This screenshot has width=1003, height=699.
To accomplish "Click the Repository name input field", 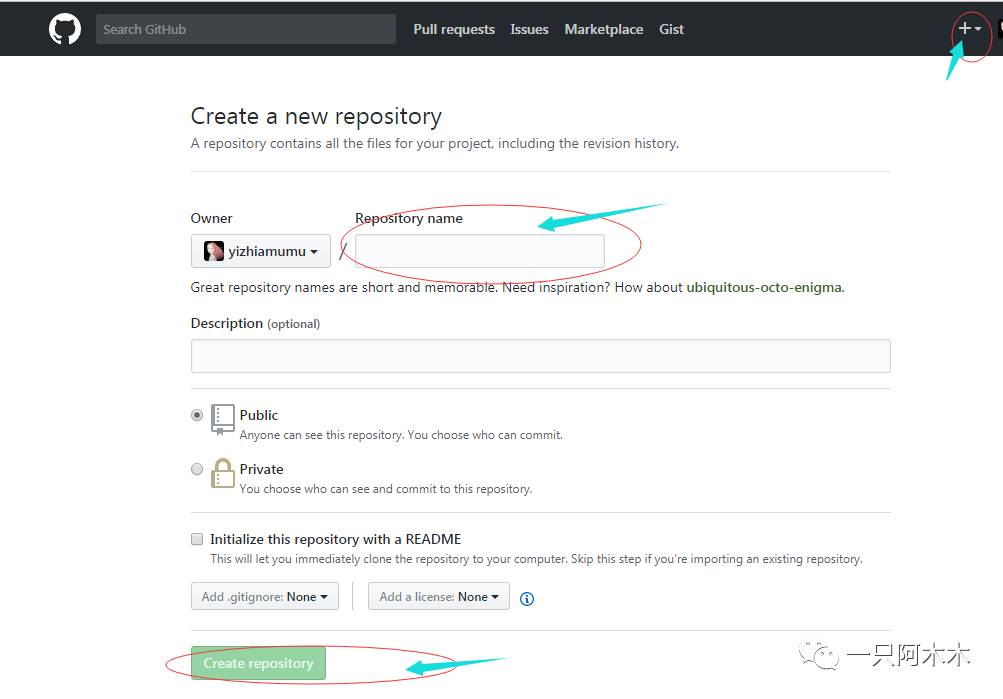I will (480, 251).
